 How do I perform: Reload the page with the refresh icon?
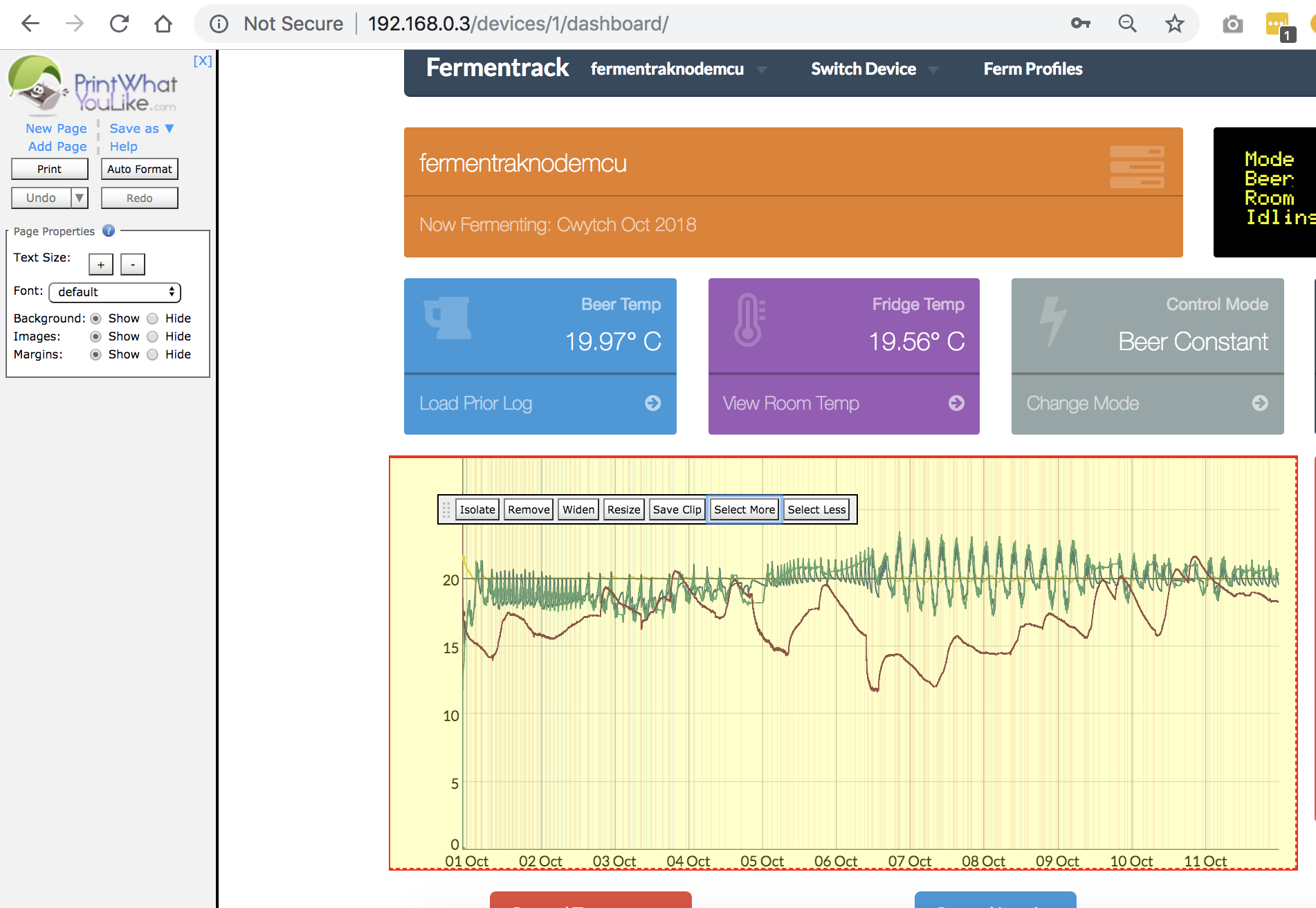coord(119,24)
